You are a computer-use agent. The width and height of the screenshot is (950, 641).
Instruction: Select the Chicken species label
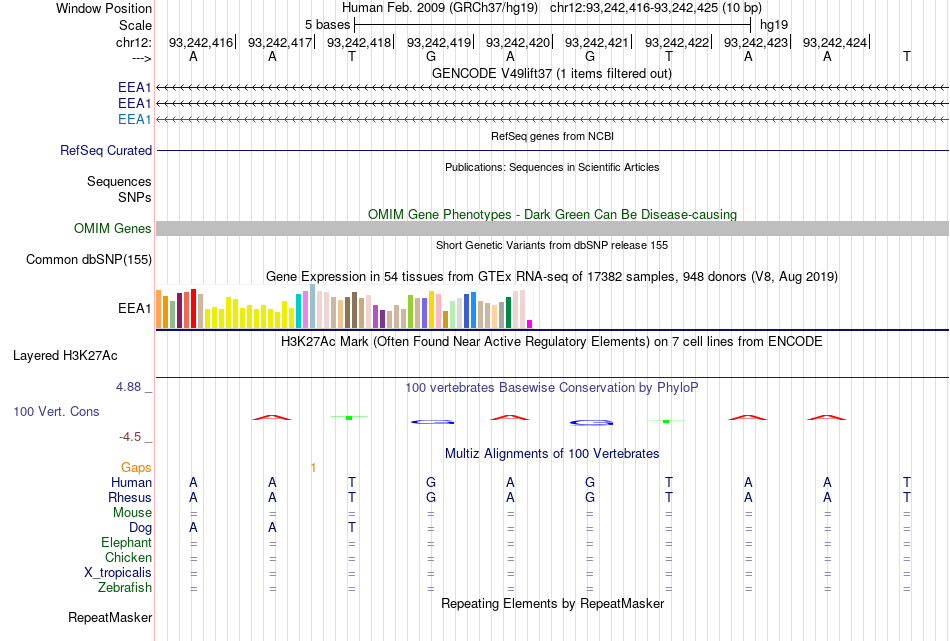pos(128,557)
